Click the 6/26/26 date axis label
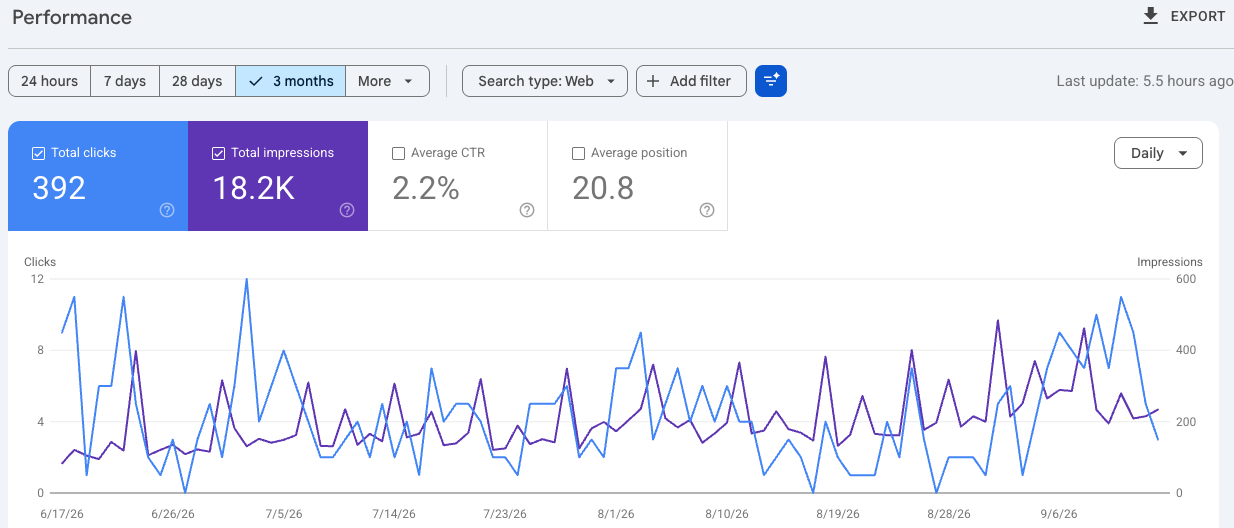 pyautogui.click(x=172, y=514)
